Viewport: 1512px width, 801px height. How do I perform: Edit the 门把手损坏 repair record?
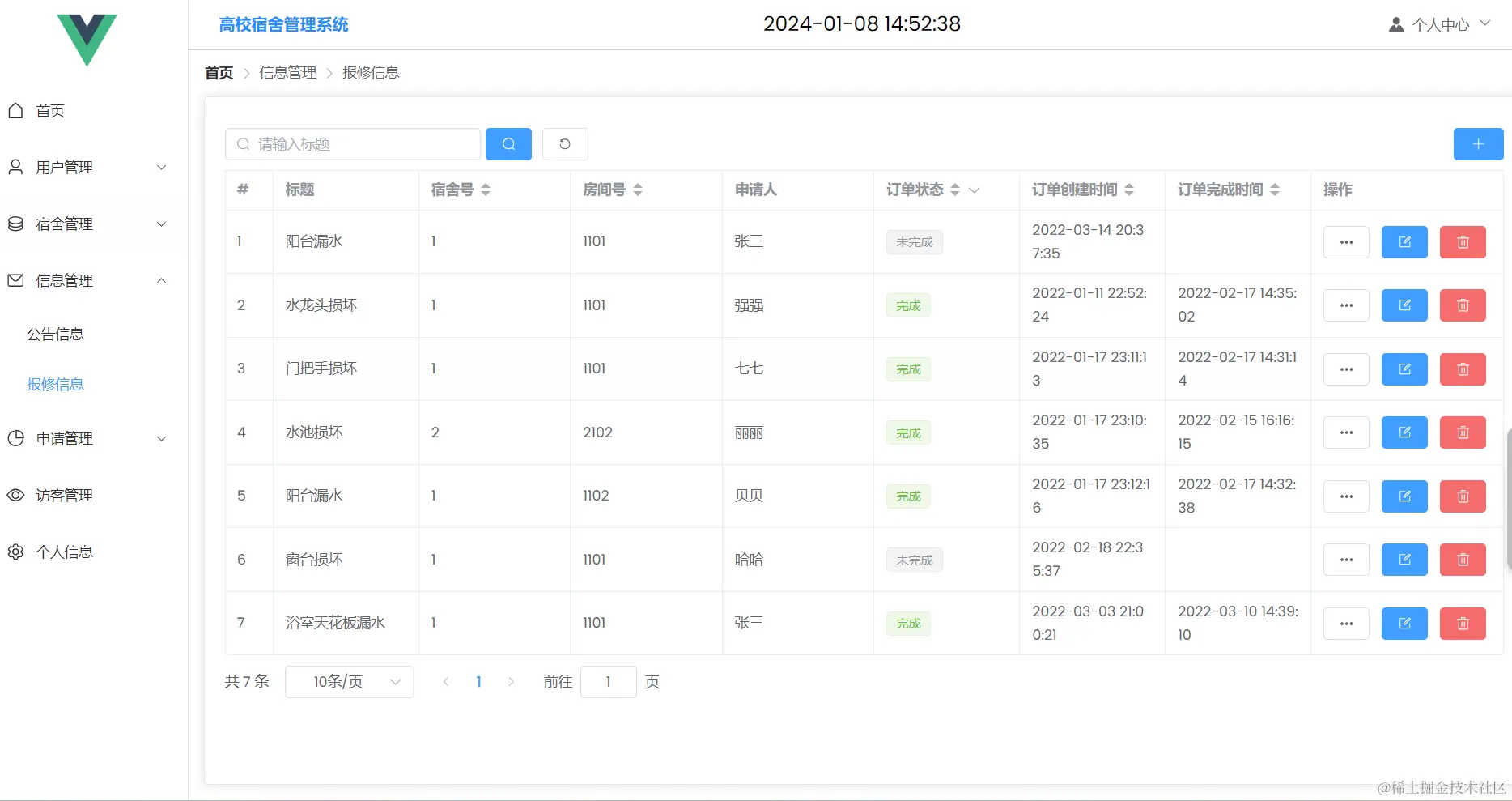point(1404,369)
